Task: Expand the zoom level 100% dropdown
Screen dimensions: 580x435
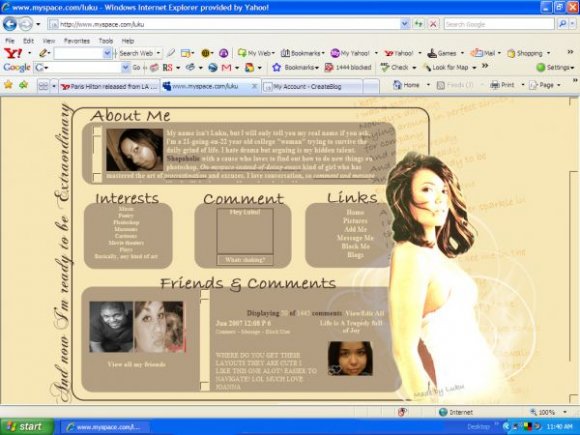Action: point(565,412)
